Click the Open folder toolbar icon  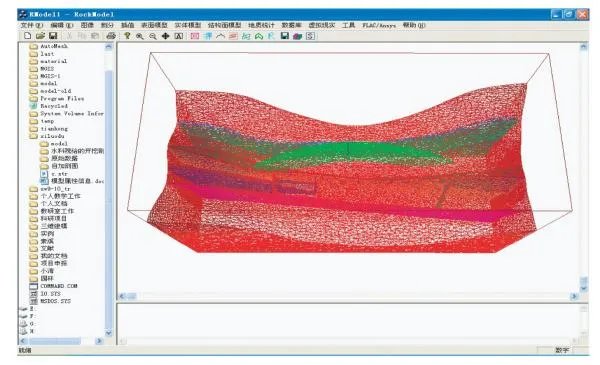tap(40, 36)
